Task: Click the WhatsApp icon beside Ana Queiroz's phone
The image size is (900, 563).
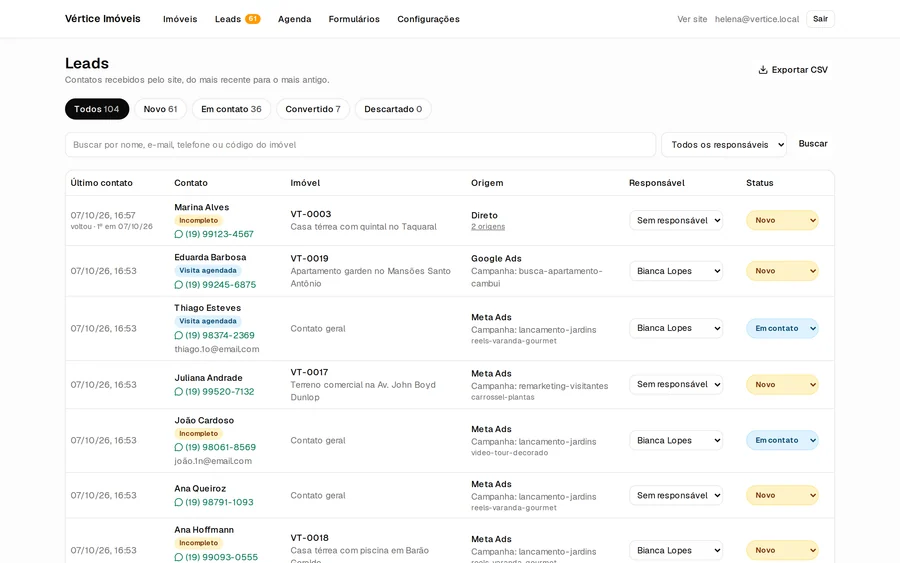Action: [179, 502]
